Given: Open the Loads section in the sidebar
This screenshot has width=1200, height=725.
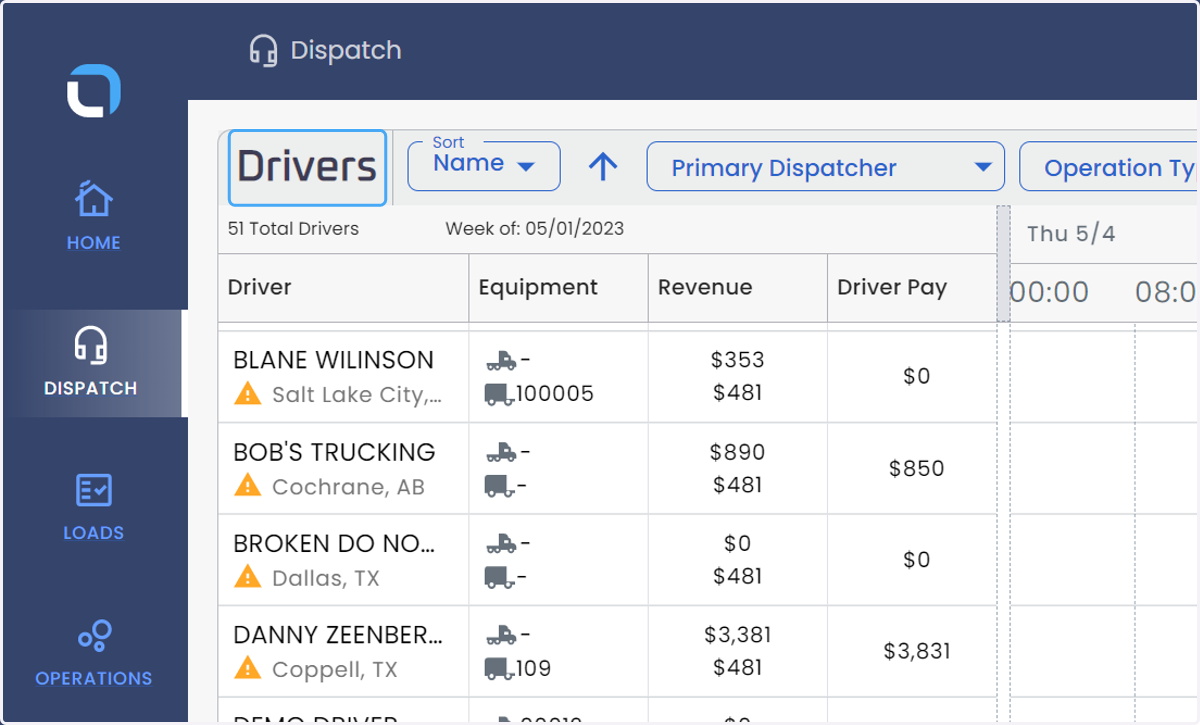Looking at the screenshot, I should click(x=94, y=507).
